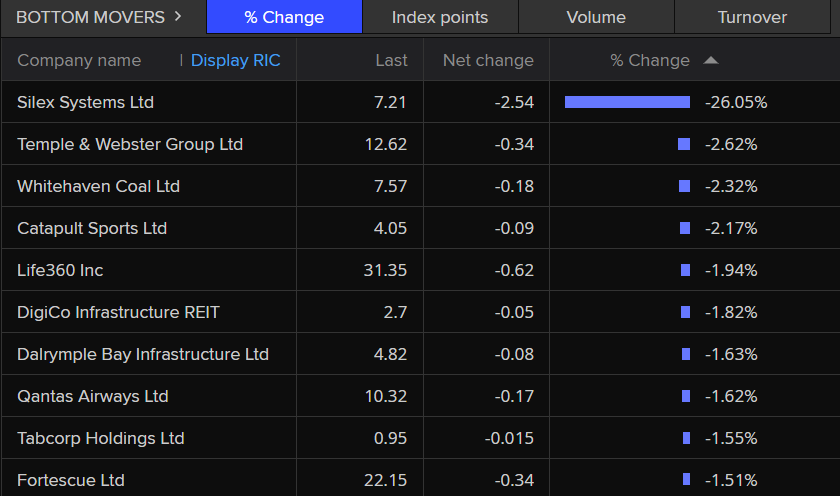This screenshot has width=840, height=496.
Task: Expand the BOTTOM MOVERS chevron
Action: [x=178, y=16]
